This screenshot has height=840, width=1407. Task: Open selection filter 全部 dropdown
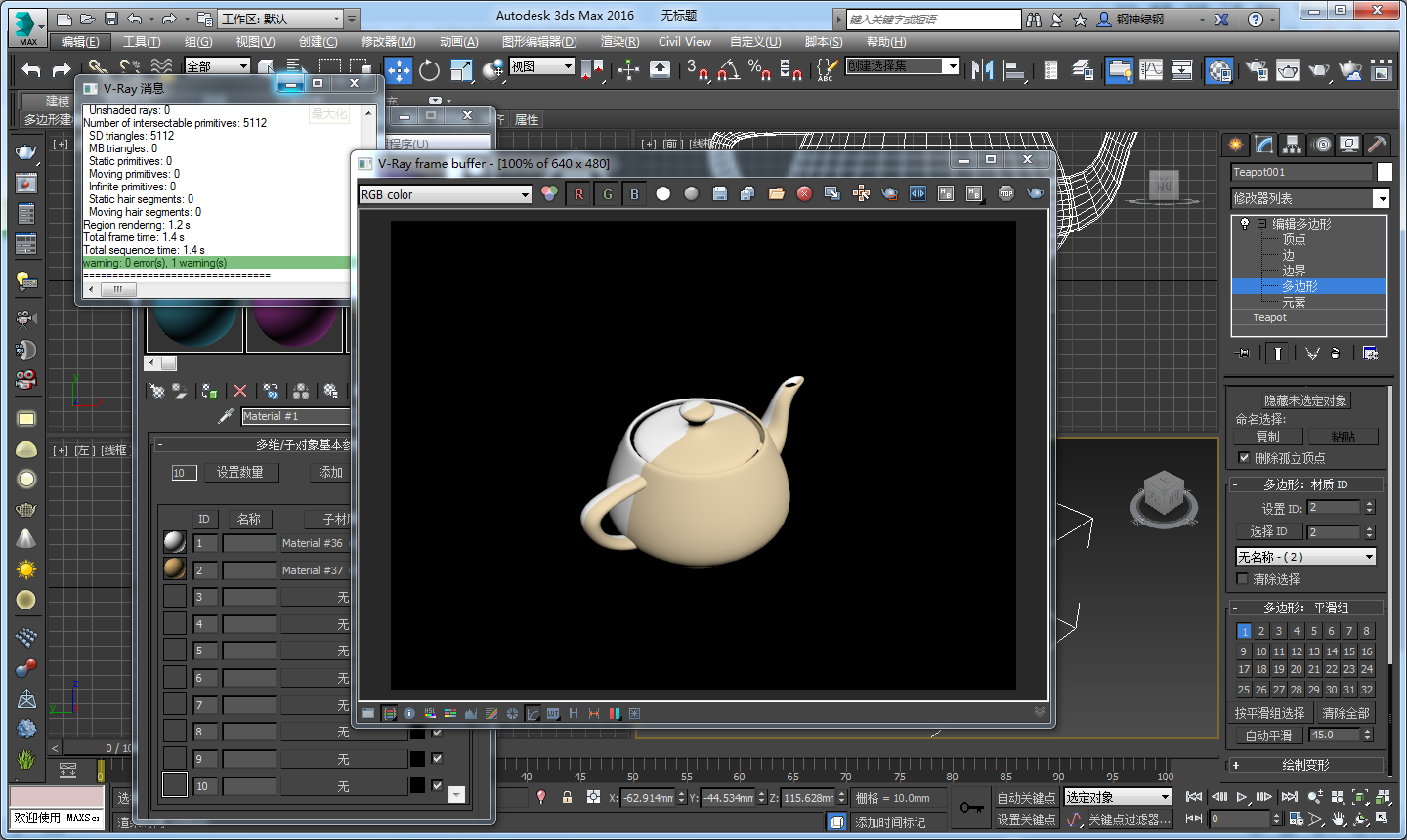point(217,65)
